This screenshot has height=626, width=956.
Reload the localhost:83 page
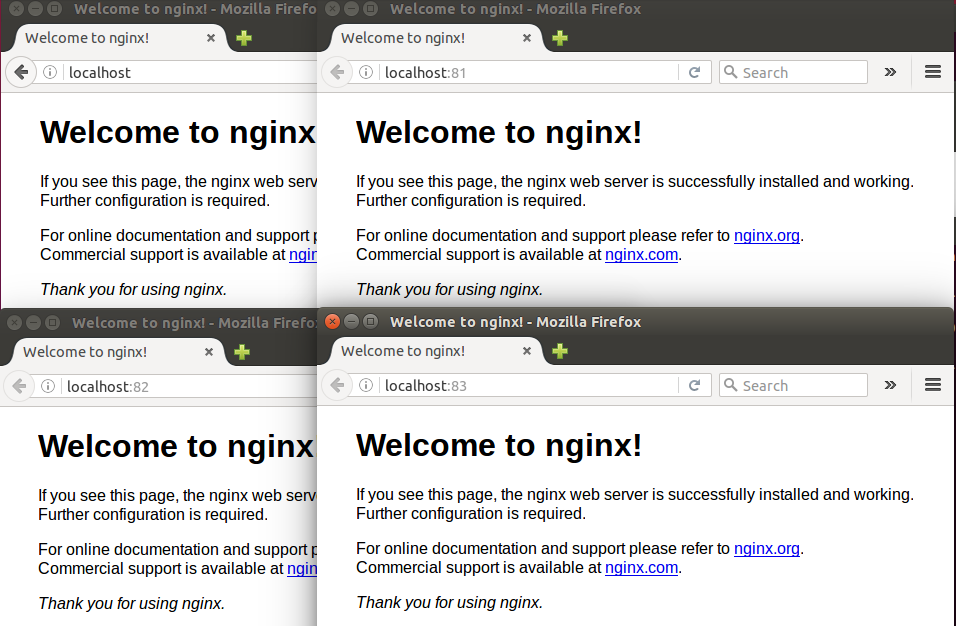click(x=694, y=385)
